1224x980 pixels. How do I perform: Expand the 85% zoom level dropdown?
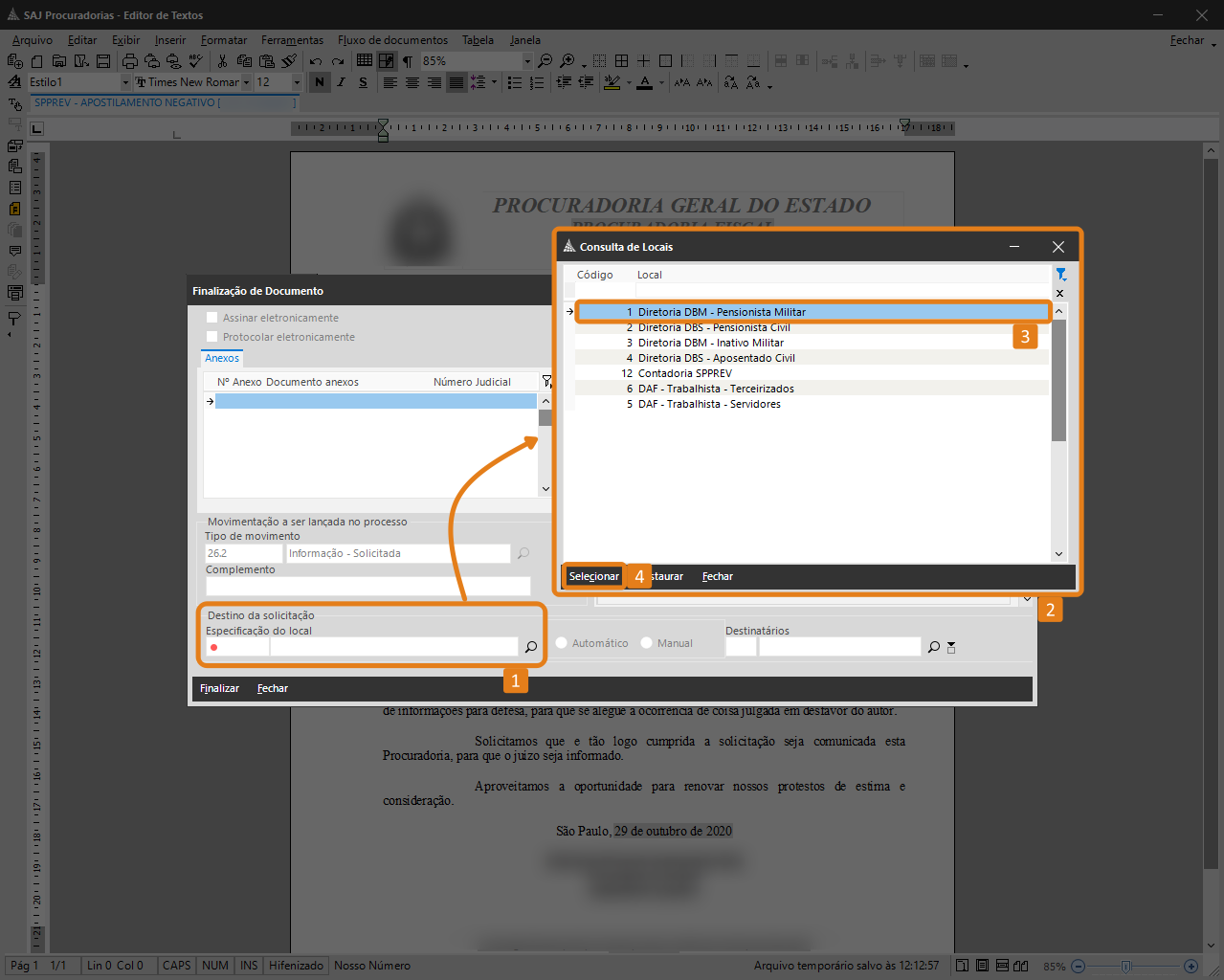tap(527, 61)
